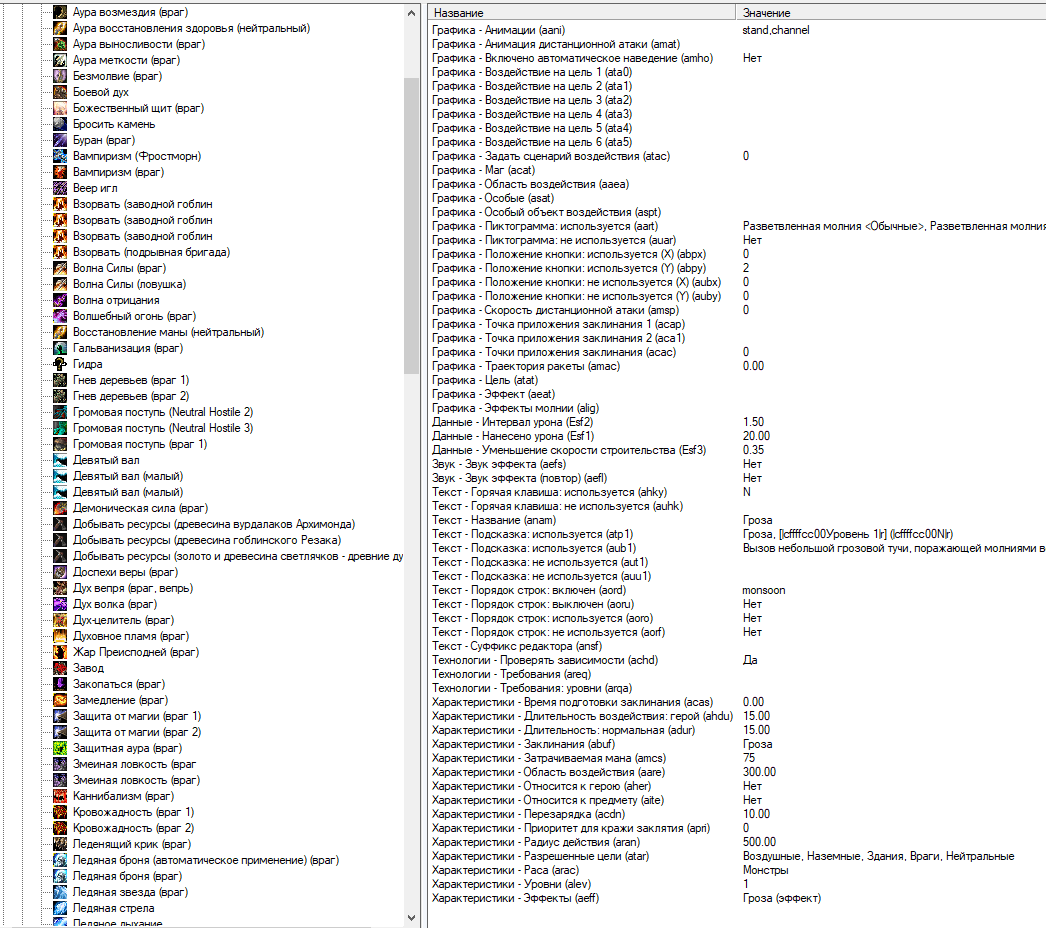Select Добывать ресурсы (древесина гоблинского Резака)
Viewport: 1046px width, 928px height.
[x=207, y=540]
